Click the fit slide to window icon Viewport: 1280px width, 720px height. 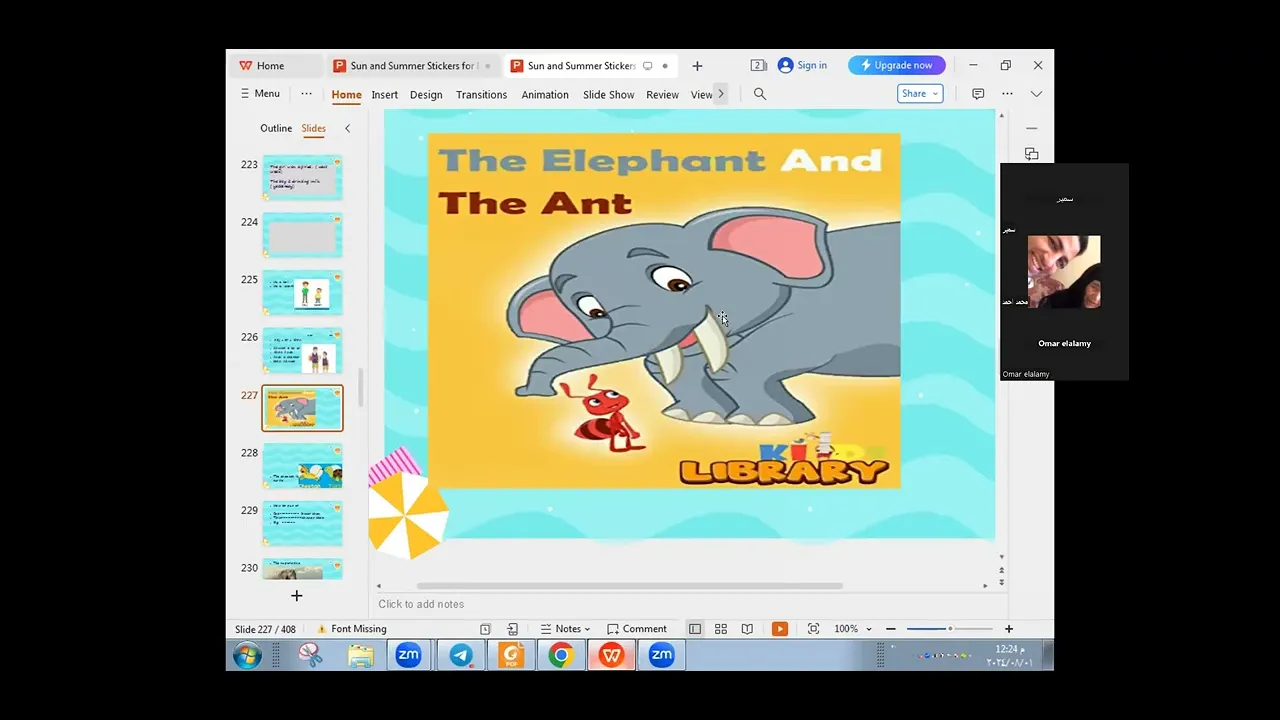click(813, 629)
